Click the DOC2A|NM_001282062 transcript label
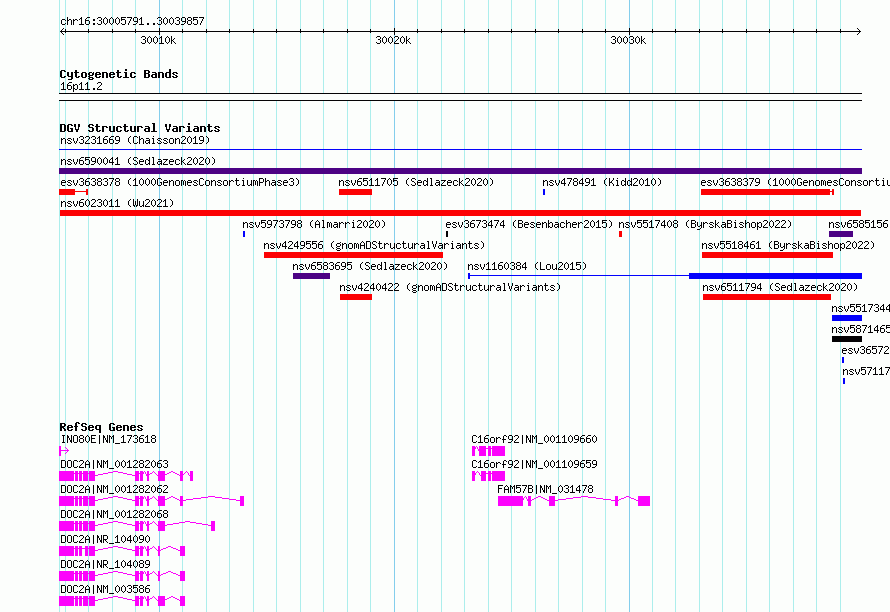The image size is (890, 612). 114,489
